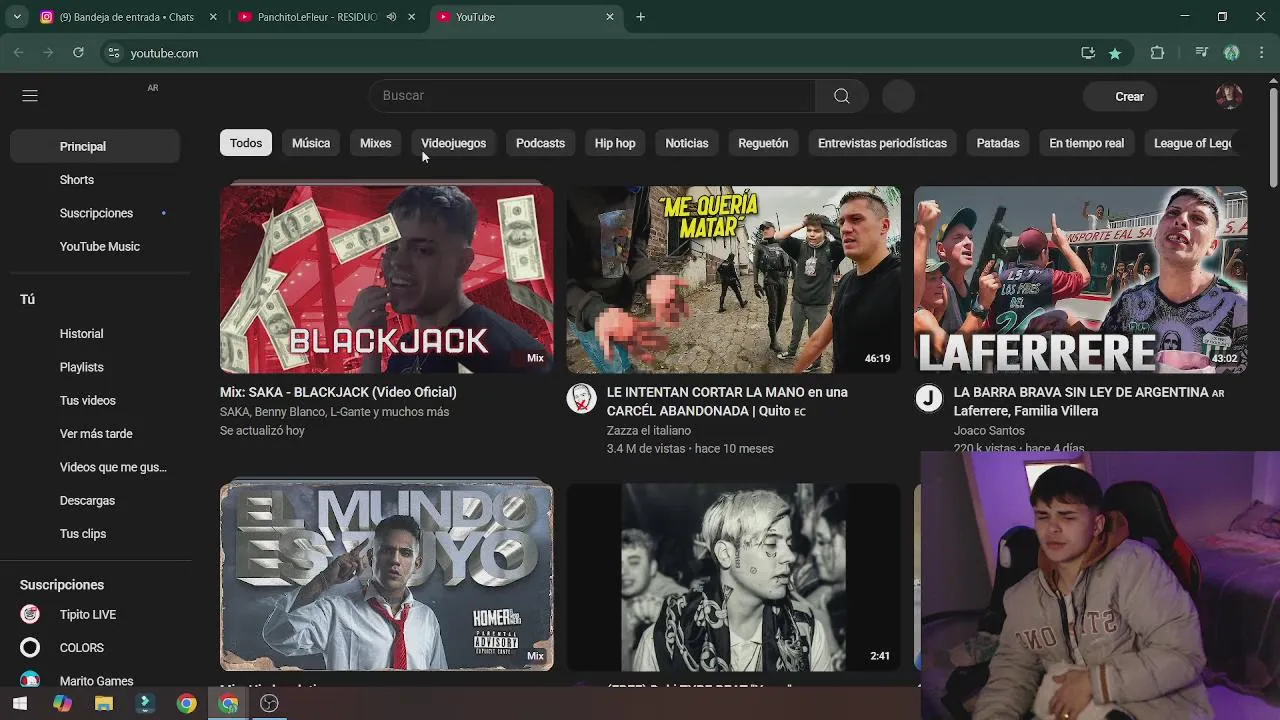1280x720 pixels.
Task: Play the ME QUERÍA MATAR video thumbnail
Action: 733,279
